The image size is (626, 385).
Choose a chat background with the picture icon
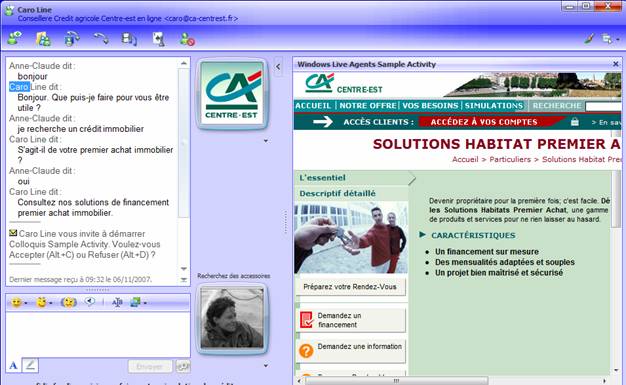[135, 302]
